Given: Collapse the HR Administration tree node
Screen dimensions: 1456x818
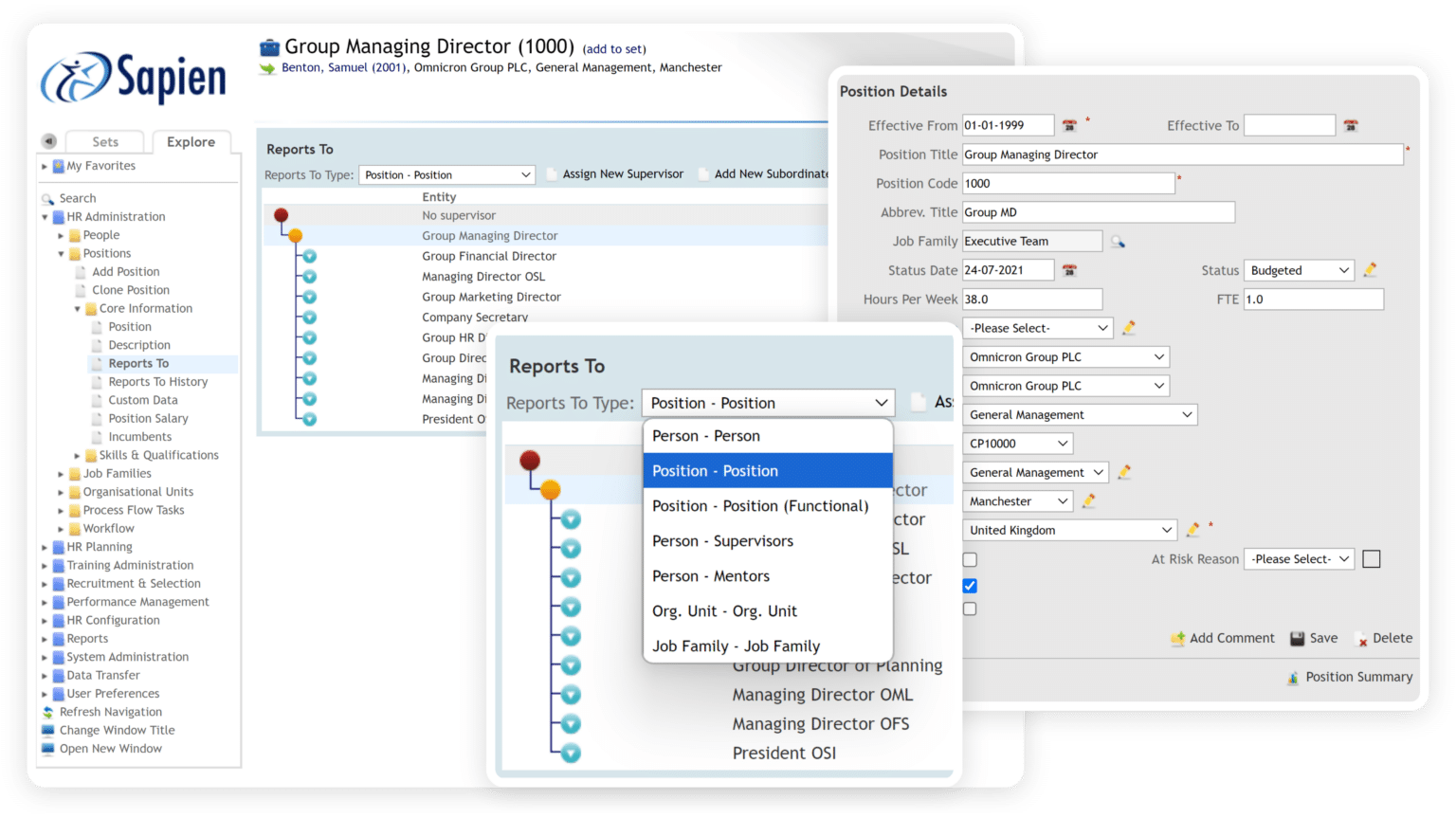Looking at the screenshot, I should [45, 217].
